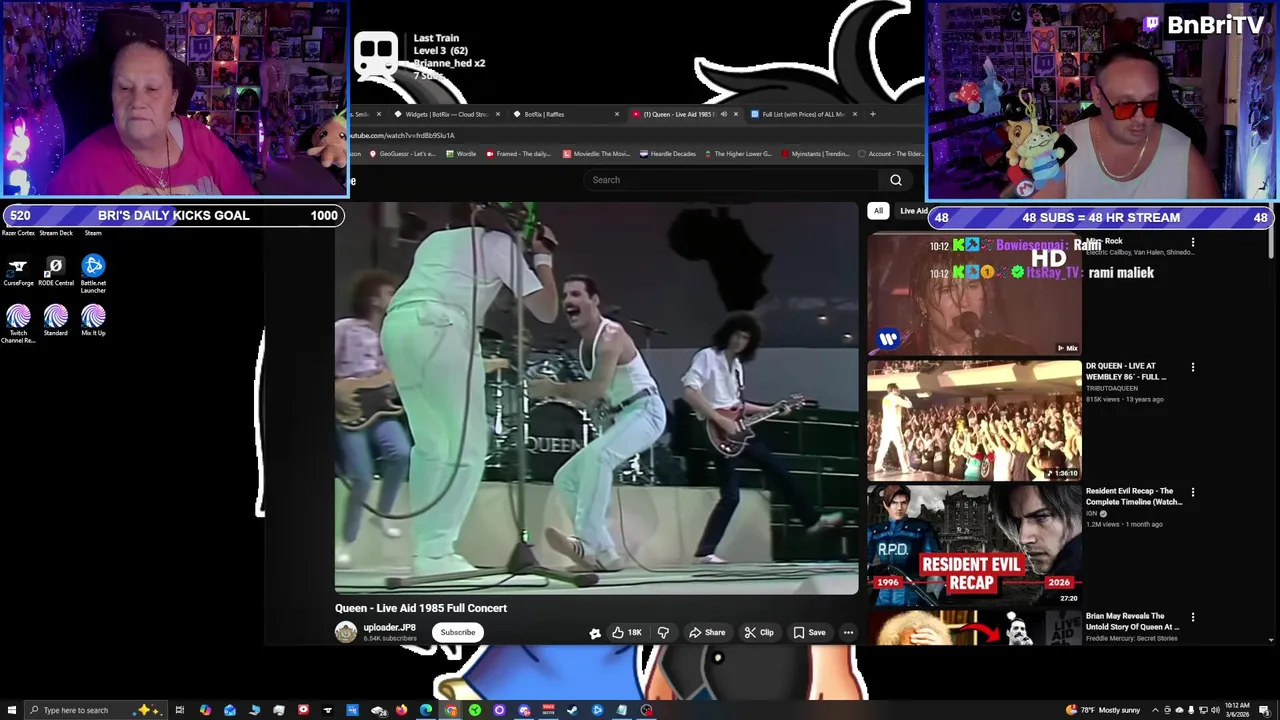The width and height of the screenshot is (1280, 720).
Task: Subscribe to the uploader.JP8 channel
Action: 458,632
